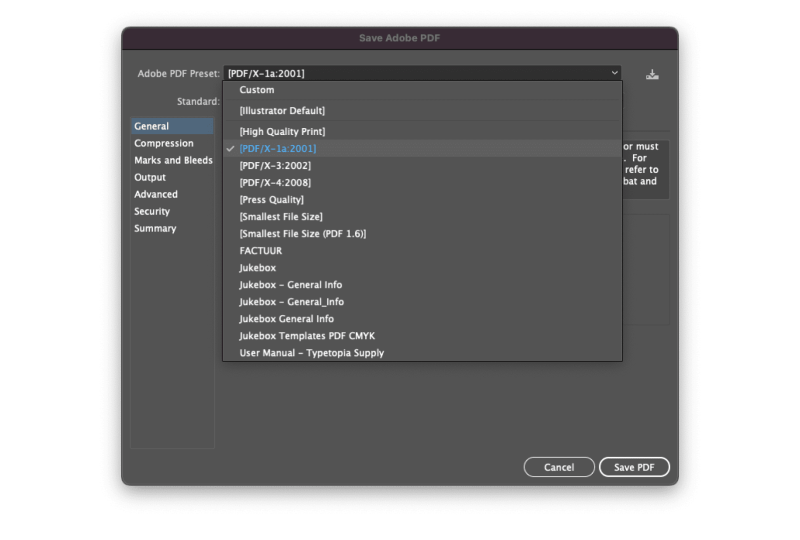Select the plain Jukebox preset

click(x=422, y=268)
